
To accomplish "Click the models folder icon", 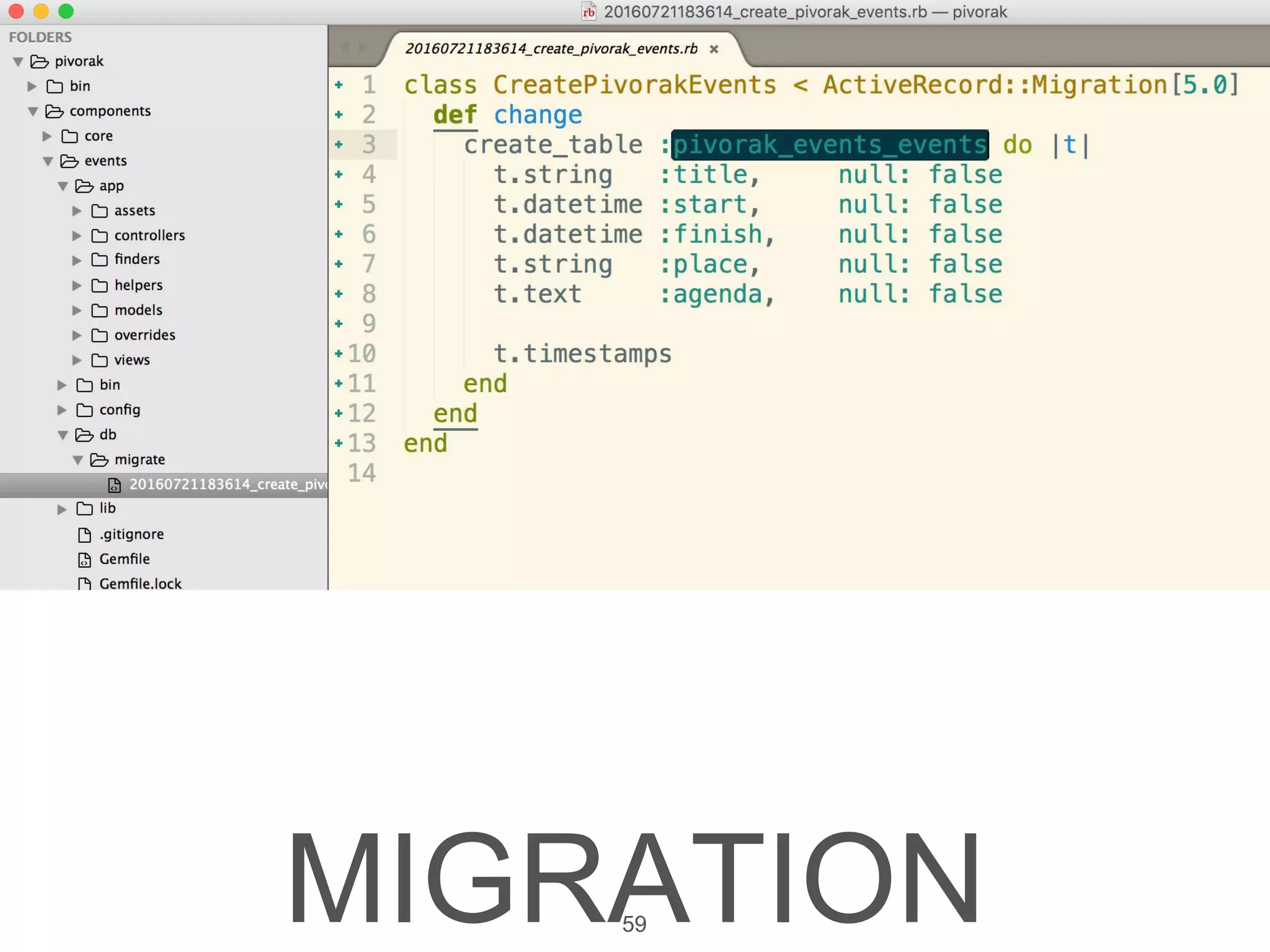I will [x=99, y=310].
